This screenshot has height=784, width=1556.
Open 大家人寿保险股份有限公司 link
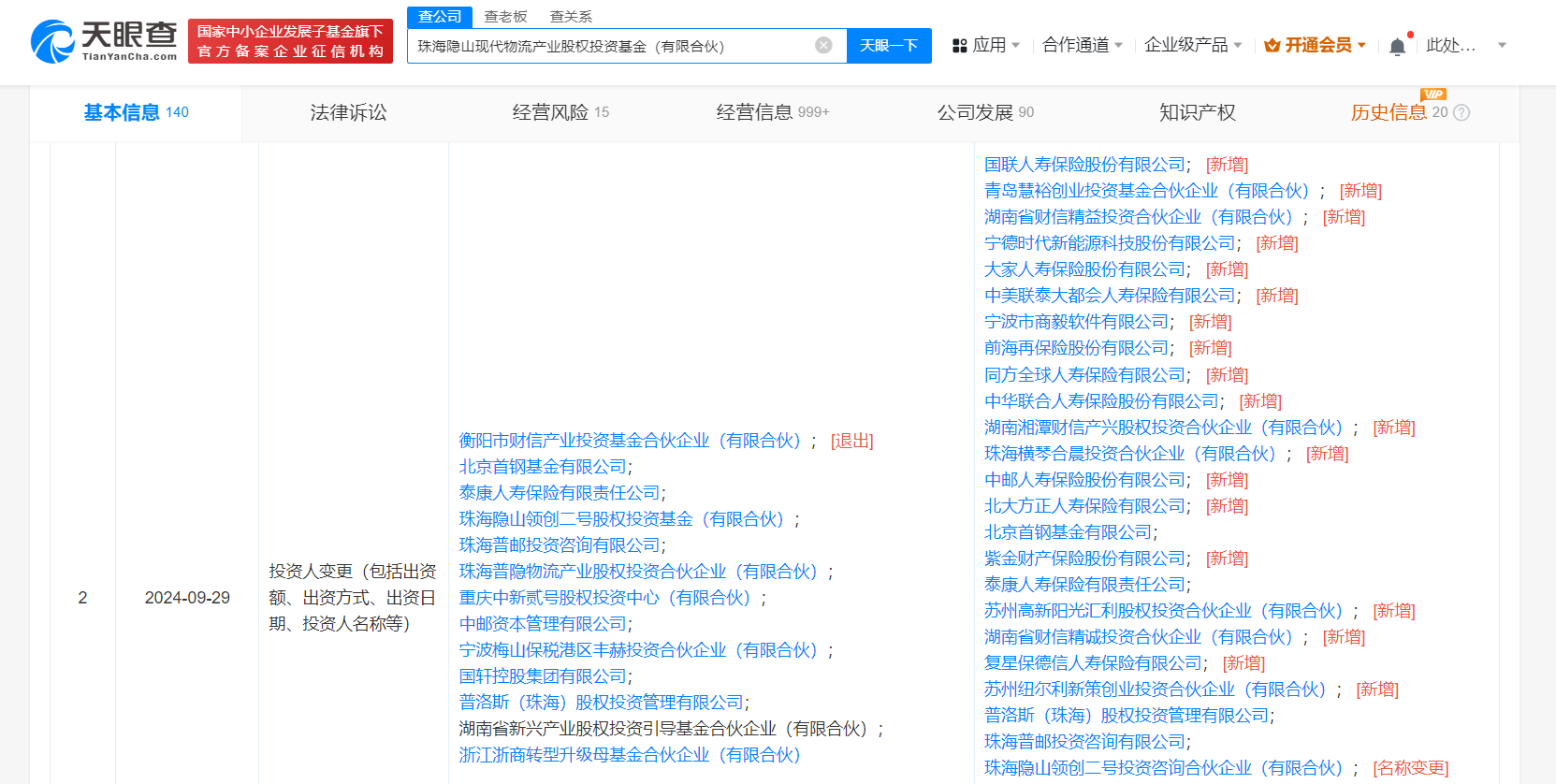point(1084,269)
